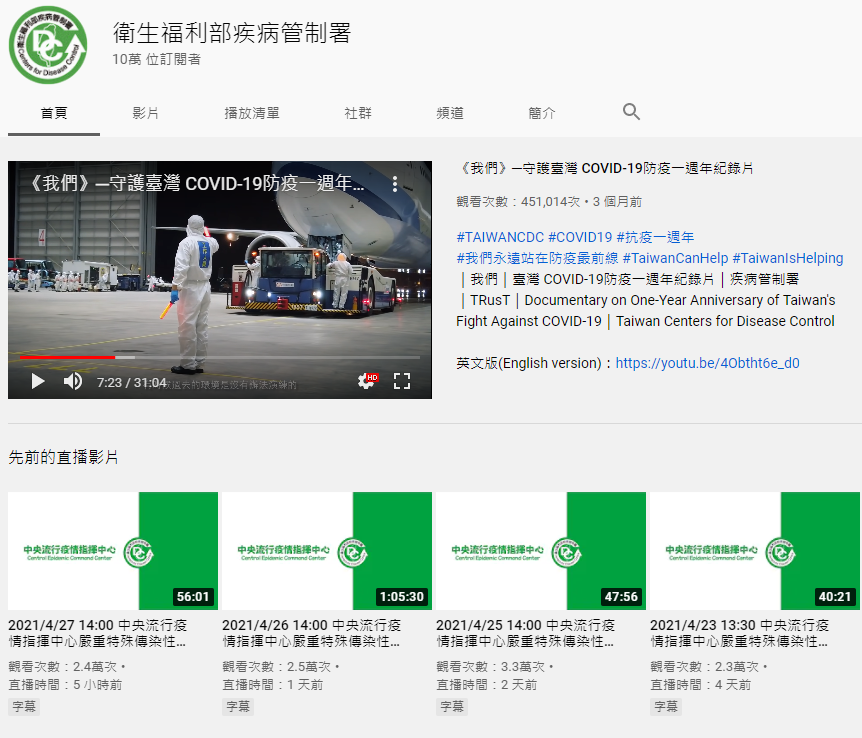The height and width of the screenshot is (738, 862).
Task: Click 觀看次數：3.3萬次 under the 4/25 video
Action: [x=490, y=667]
